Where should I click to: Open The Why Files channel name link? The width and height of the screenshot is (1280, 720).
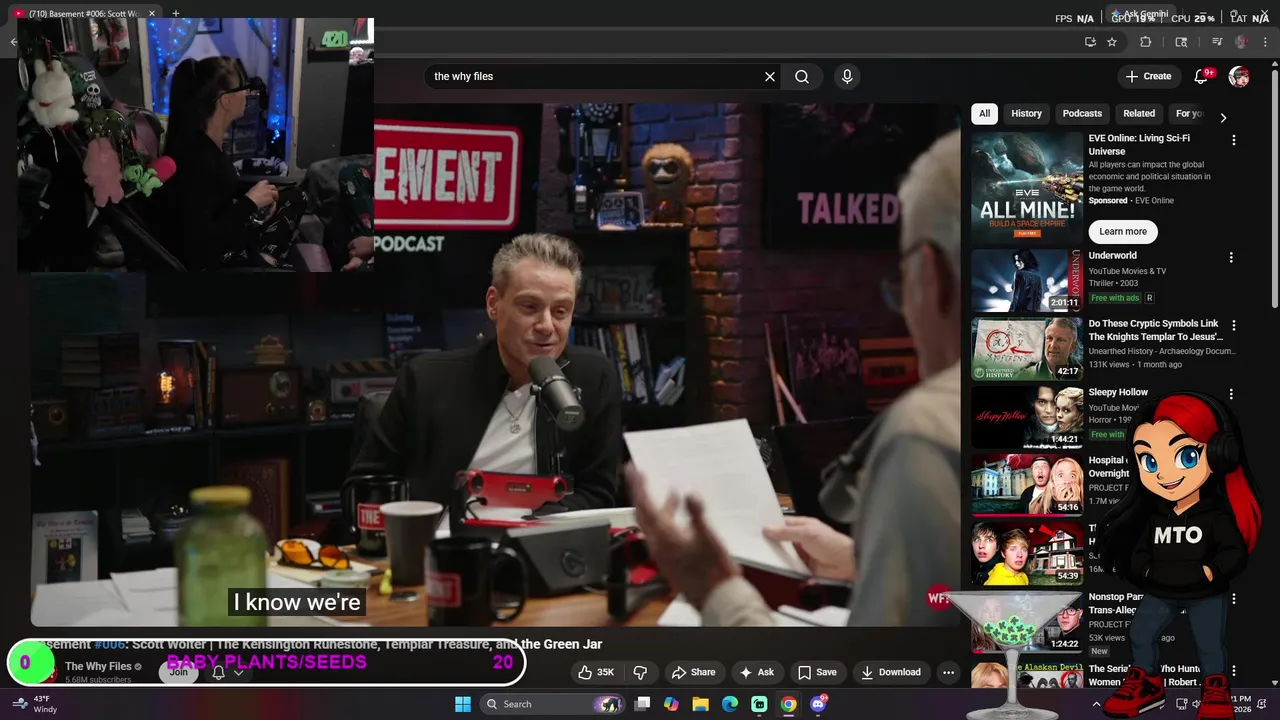click(x=98, y=667)
